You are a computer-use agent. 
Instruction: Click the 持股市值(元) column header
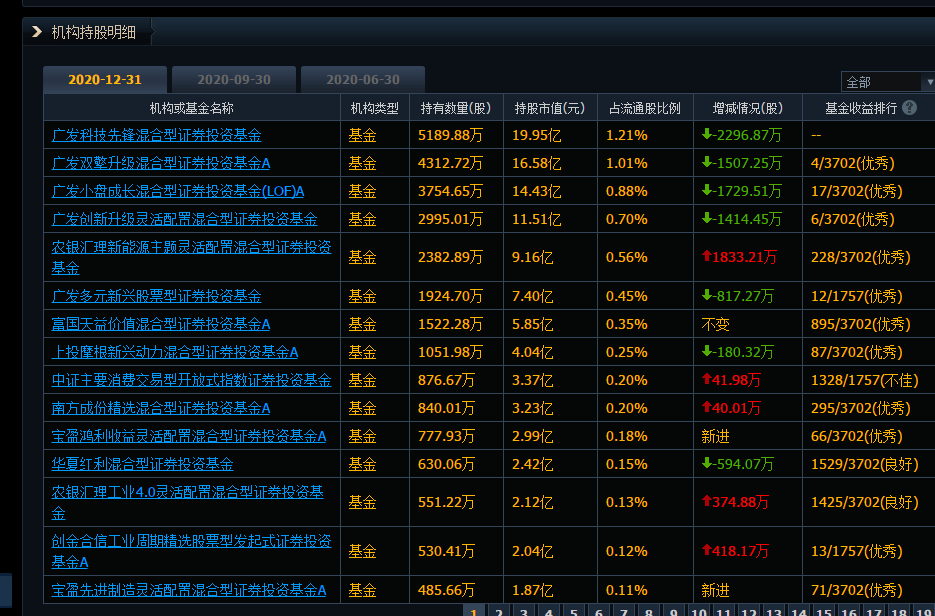[x=550, y=108]
